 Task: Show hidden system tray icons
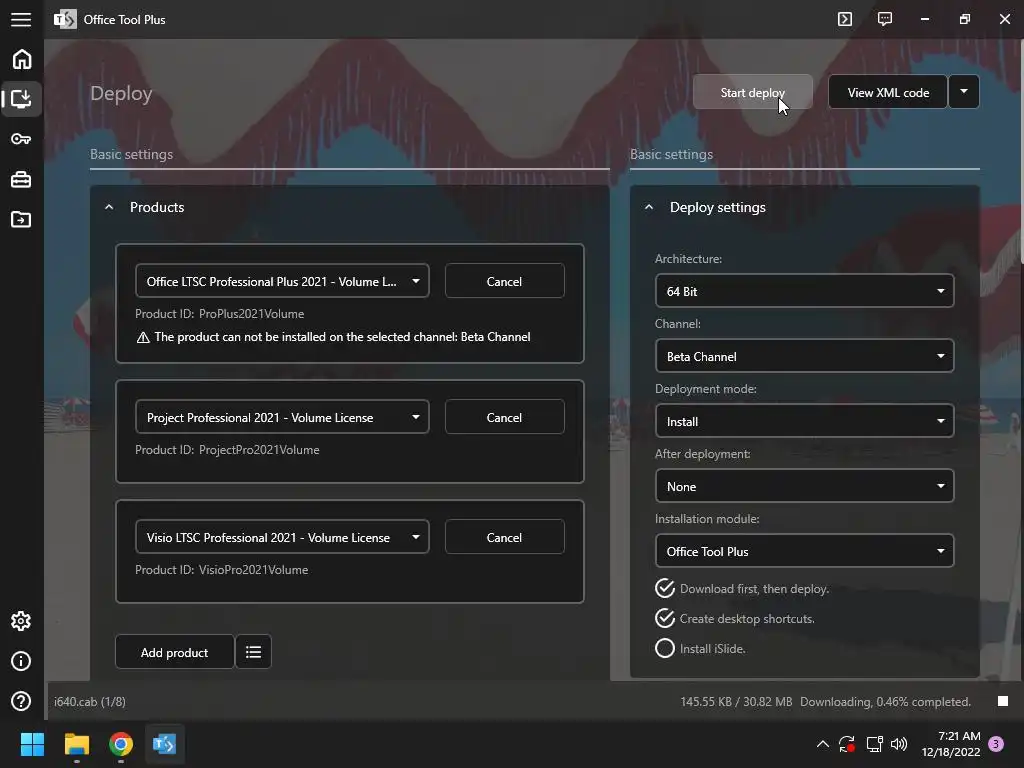click(x=823, y=744)
